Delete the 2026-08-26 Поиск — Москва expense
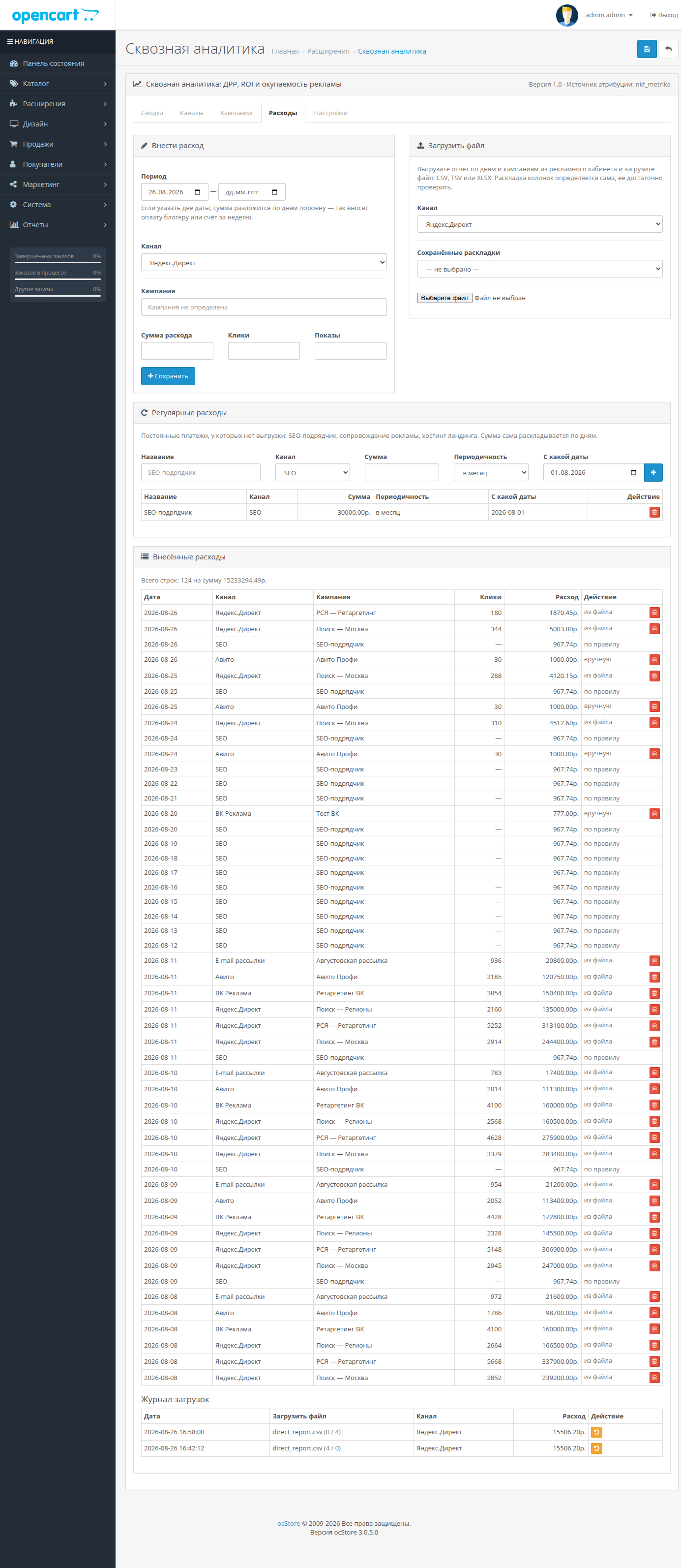This screenshot has height=1568, width=681. [x=654, y=629]
